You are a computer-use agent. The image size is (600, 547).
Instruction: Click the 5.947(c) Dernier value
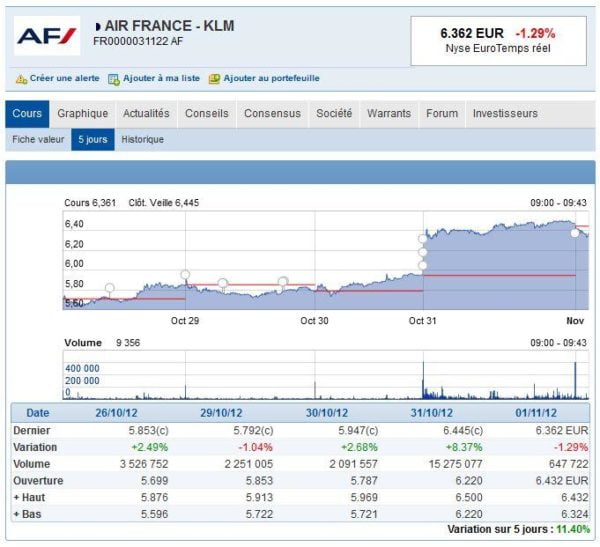[x=358, y=431]
